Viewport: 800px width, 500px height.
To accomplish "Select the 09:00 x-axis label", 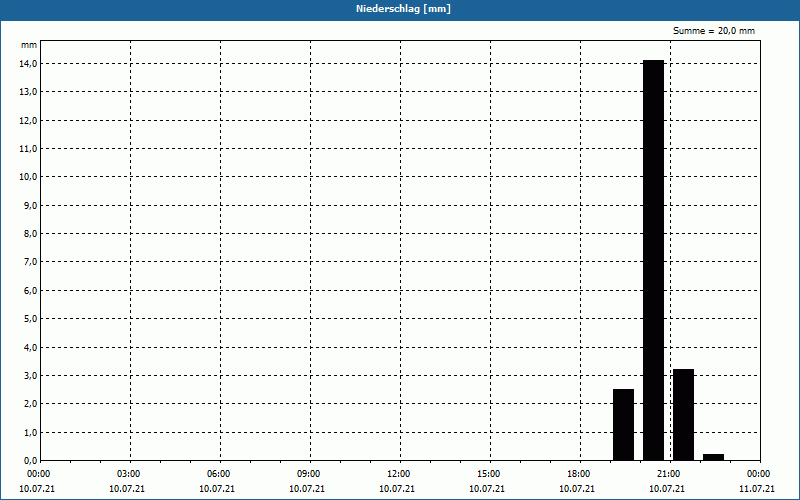I will pyautogui.click(x=308, y=474).
